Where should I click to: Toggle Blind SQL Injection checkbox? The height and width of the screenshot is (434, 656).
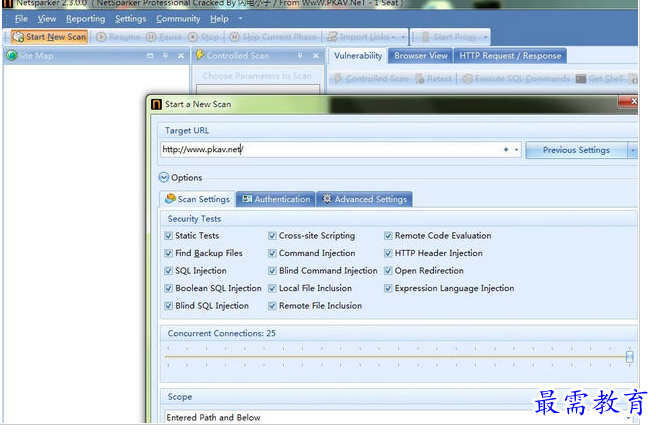169,306
